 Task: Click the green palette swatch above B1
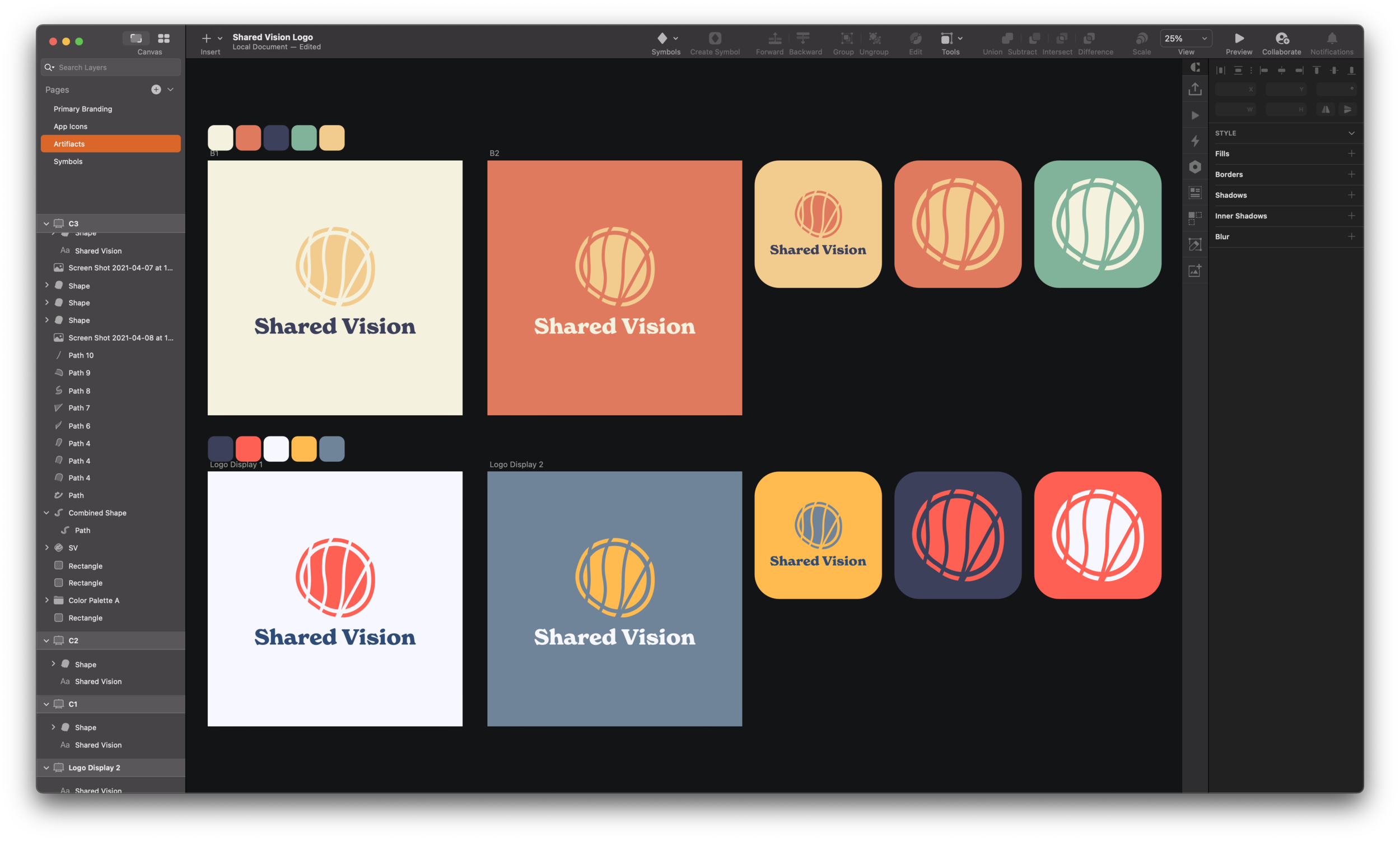(x=304, y=138)
